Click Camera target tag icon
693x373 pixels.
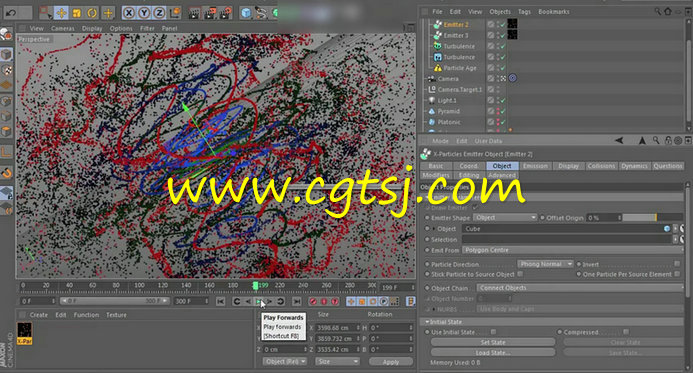[x=512, y=78]
